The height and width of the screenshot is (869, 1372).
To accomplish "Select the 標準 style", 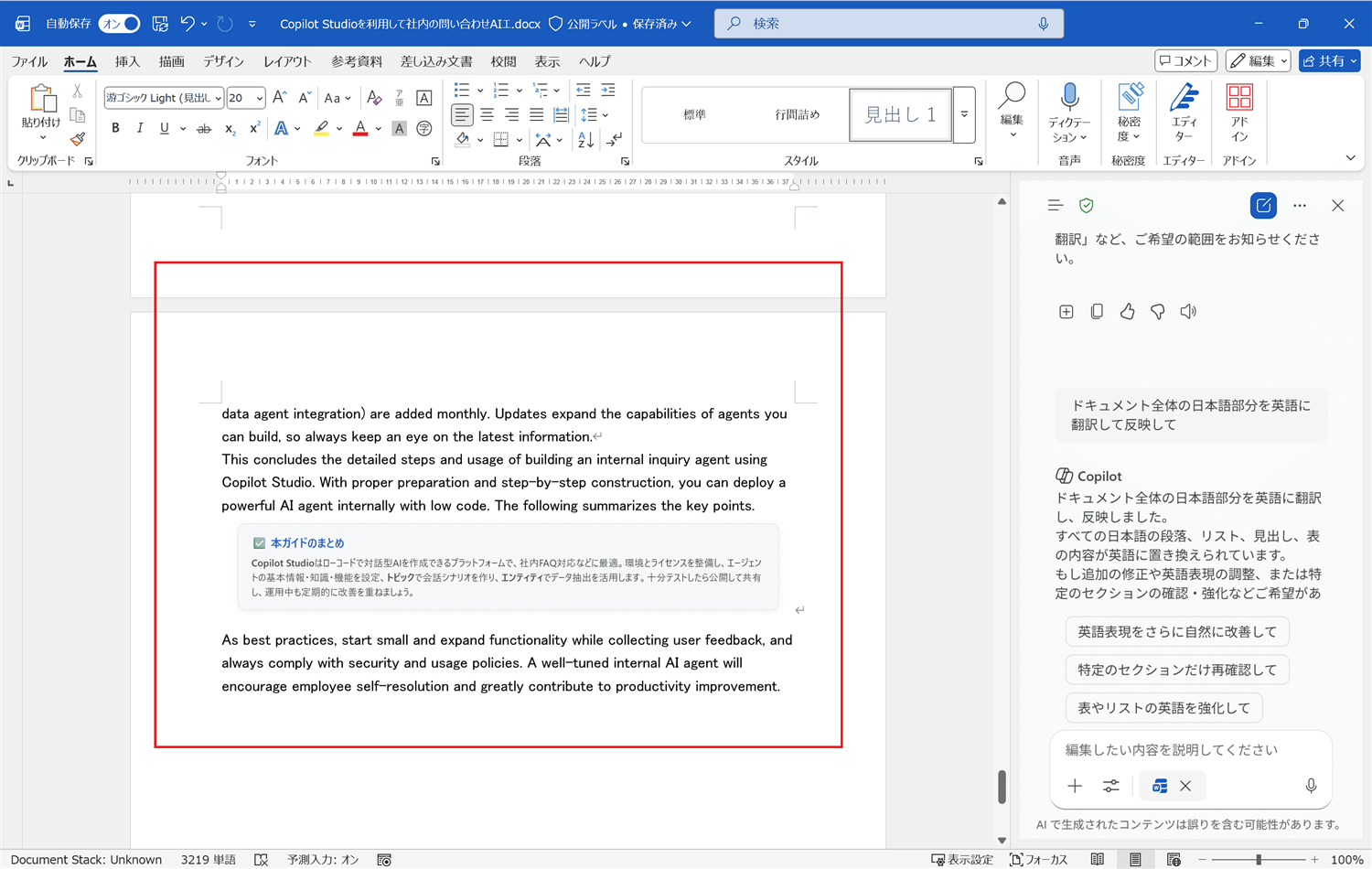I will pyautogui.click(x=694, y=114).
